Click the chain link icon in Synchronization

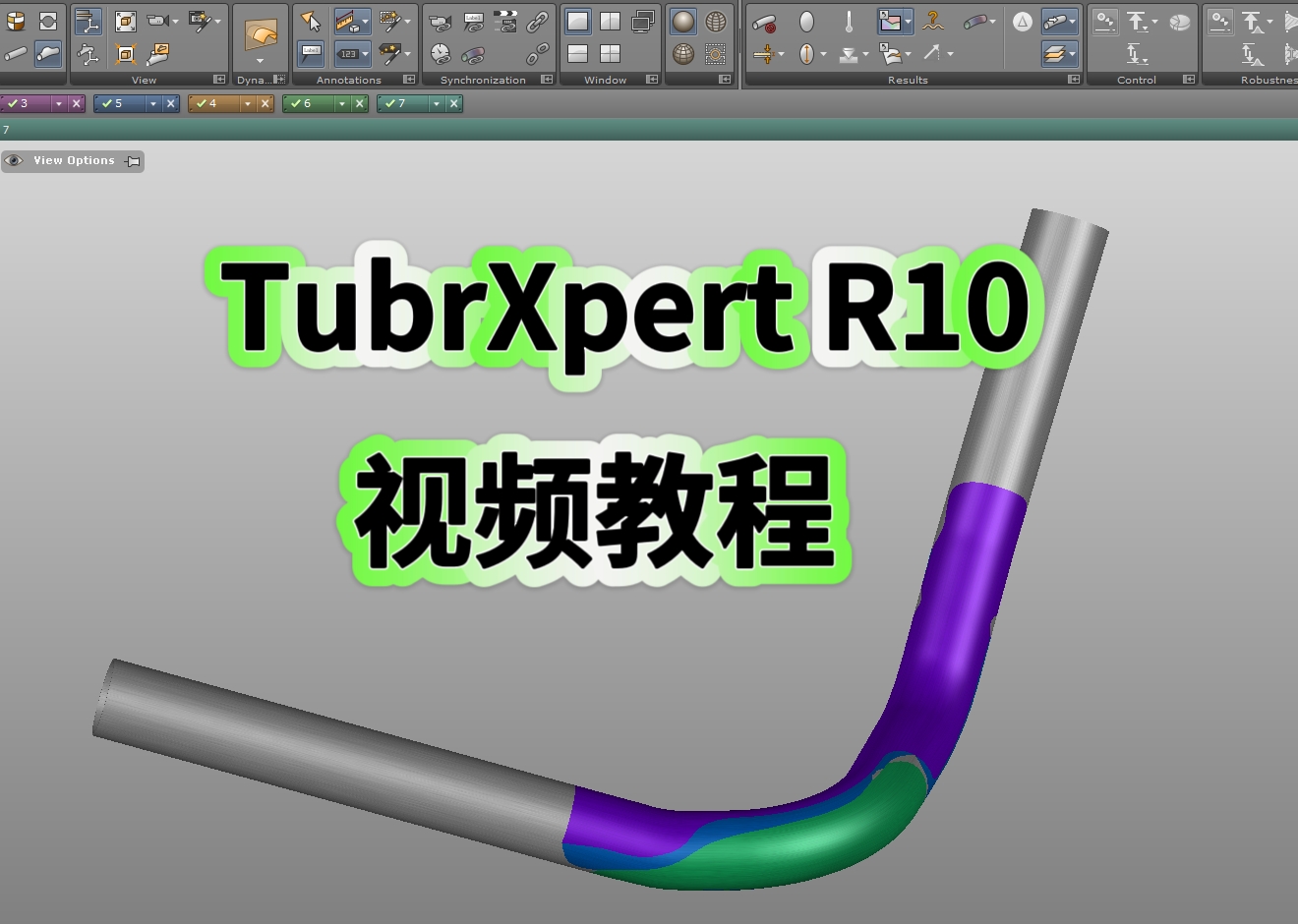538,21
